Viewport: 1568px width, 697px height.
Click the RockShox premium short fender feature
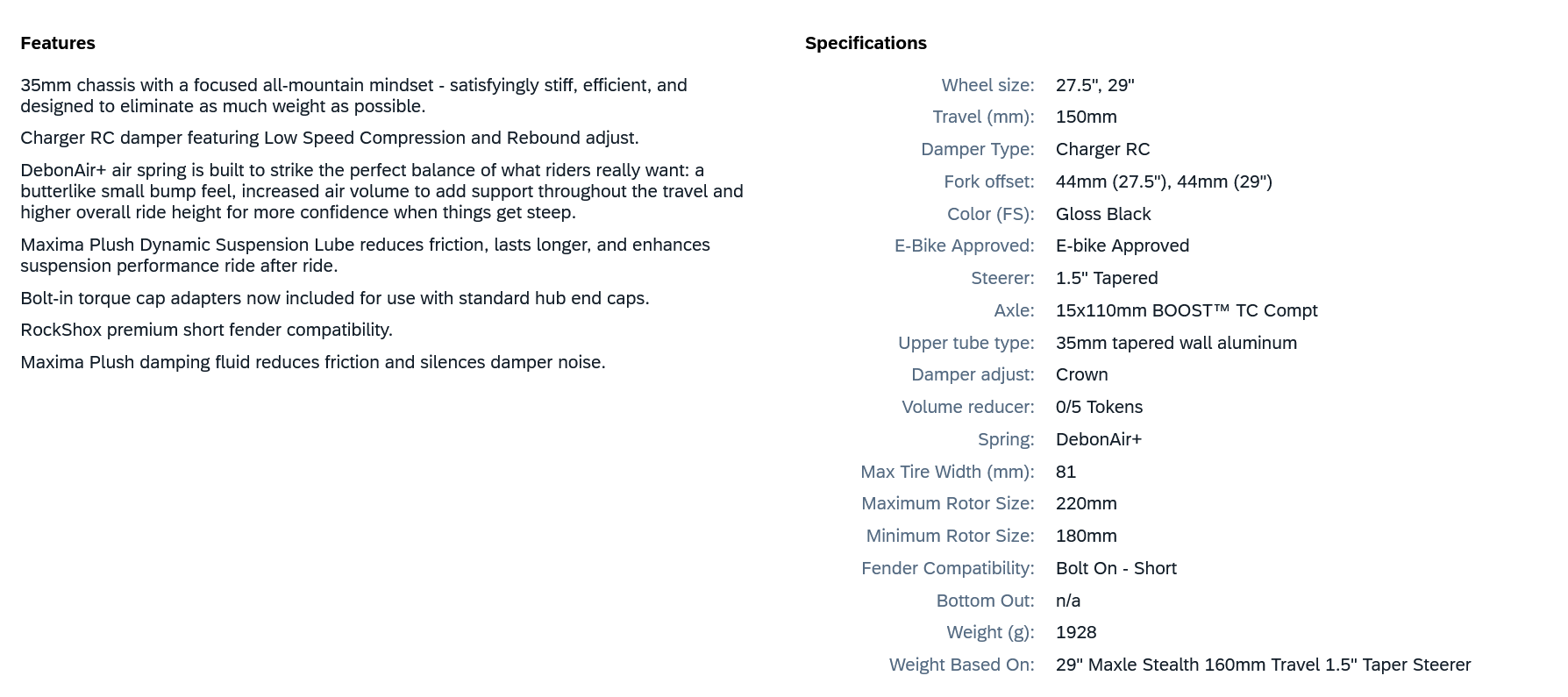tap(206, 330)
